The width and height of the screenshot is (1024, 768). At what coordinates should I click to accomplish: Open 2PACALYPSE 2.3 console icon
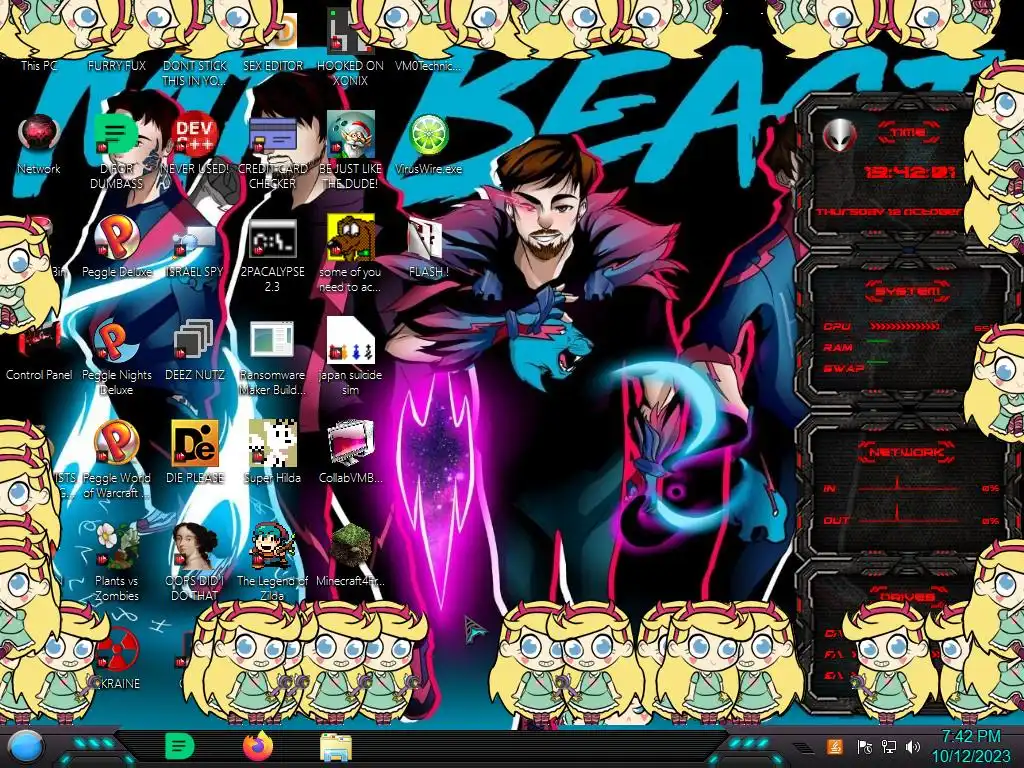click(x=273, y=238)
